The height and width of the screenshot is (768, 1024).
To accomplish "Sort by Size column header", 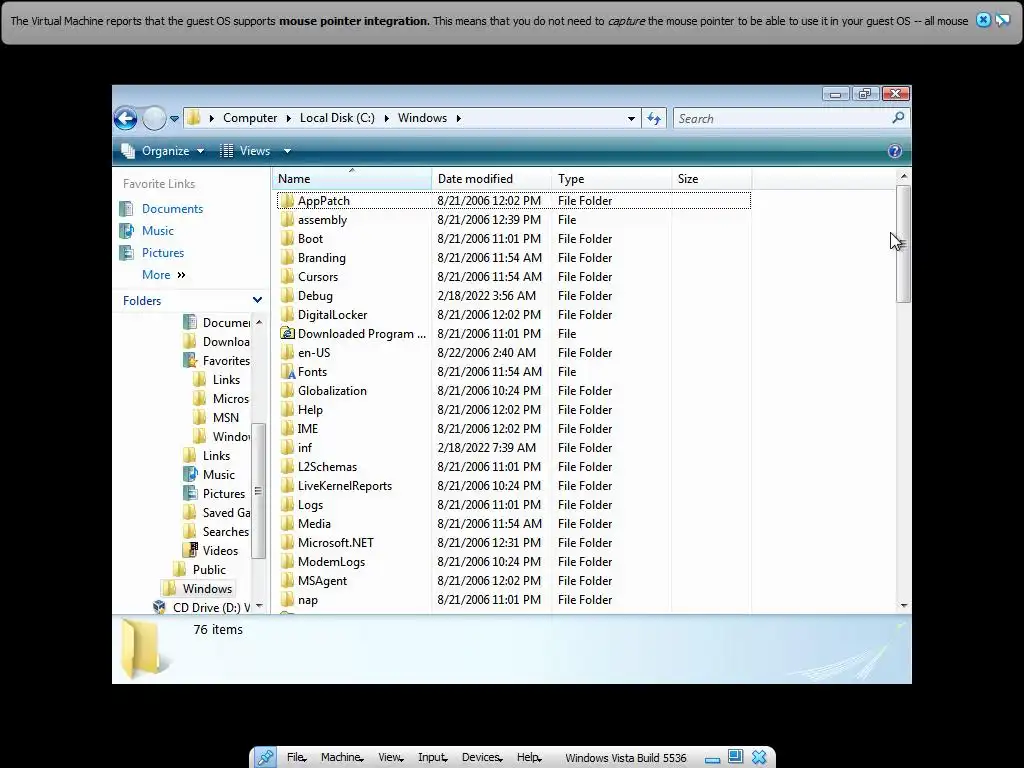I will 711,179.
